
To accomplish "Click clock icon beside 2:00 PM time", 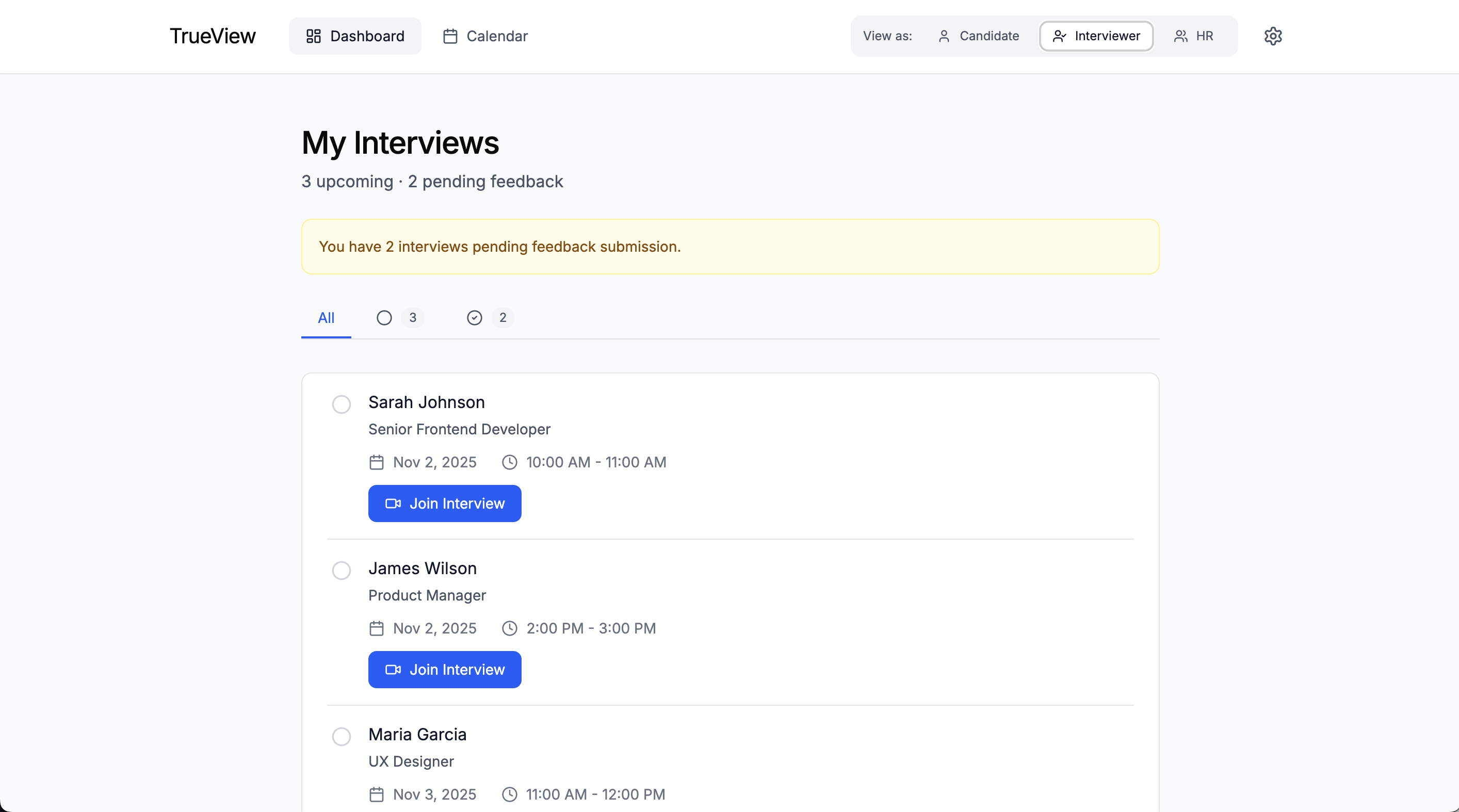I will click(x=509, y=628).
